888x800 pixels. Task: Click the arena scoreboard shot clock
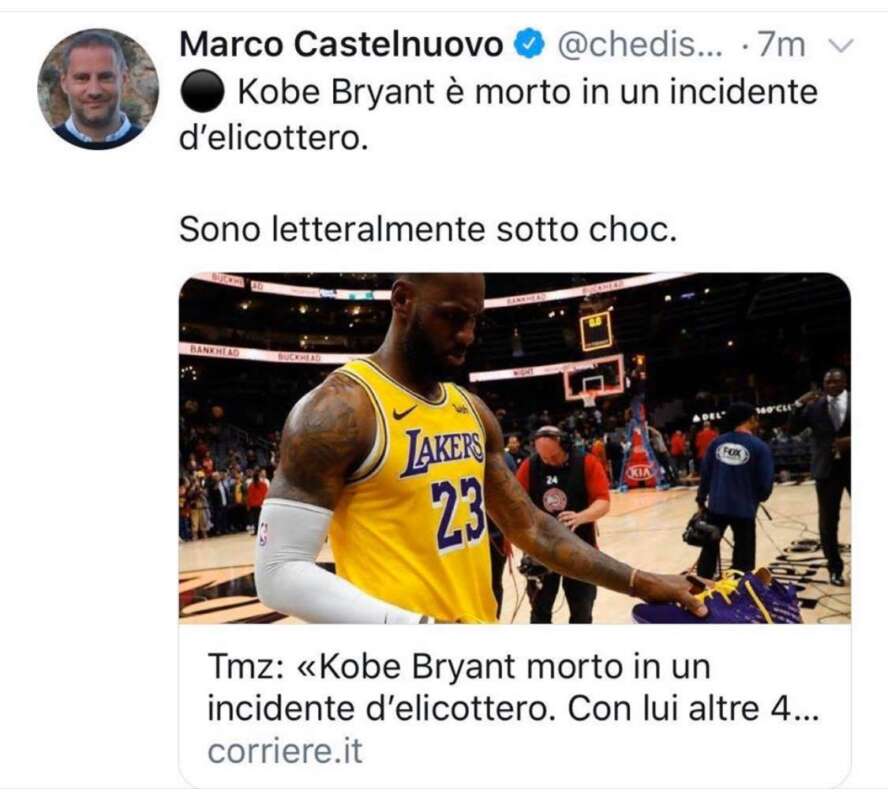pos(596,330)
